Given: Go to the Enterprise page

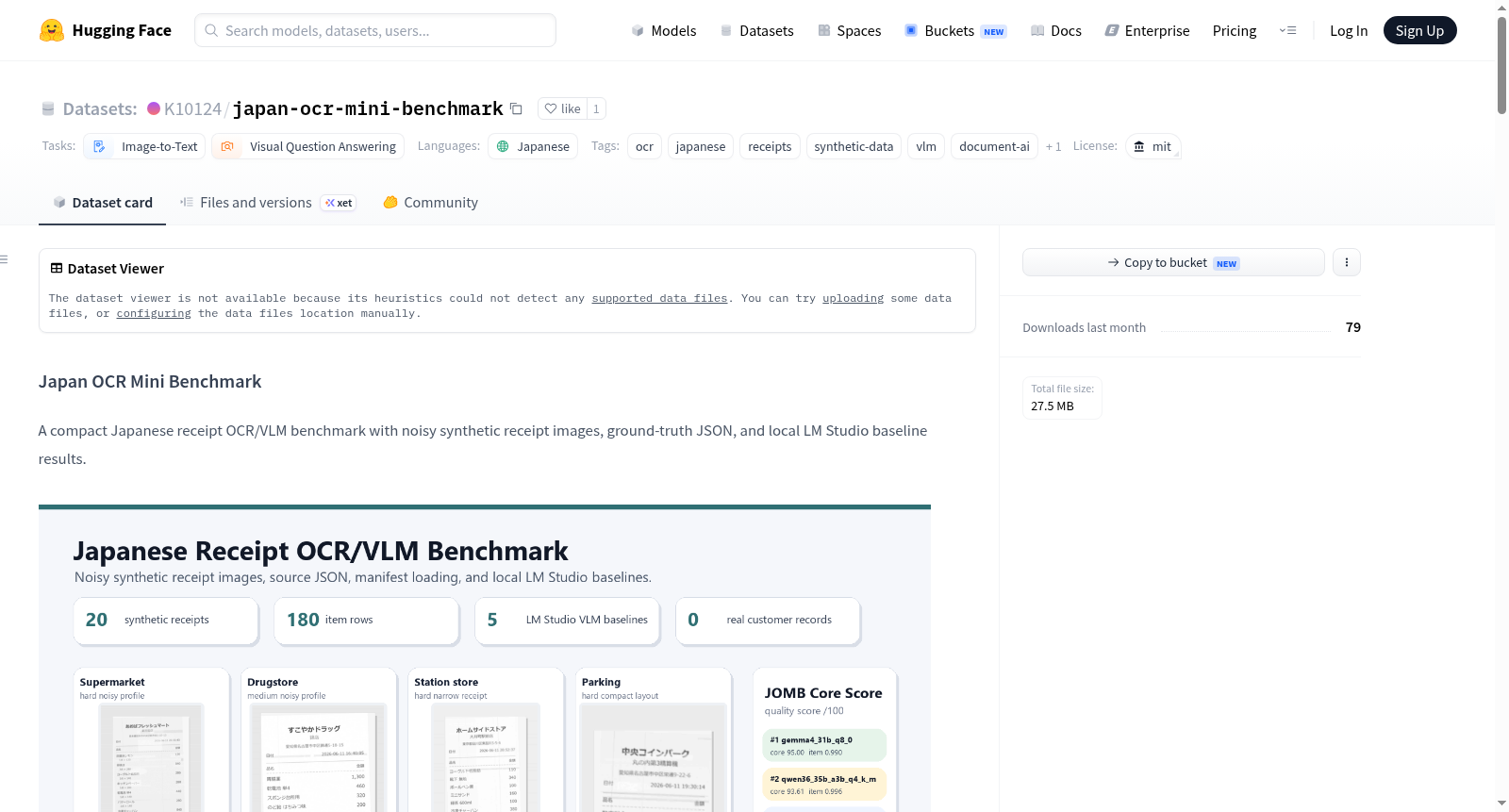Looking at the screenshot, I should tap(1147, 31).
